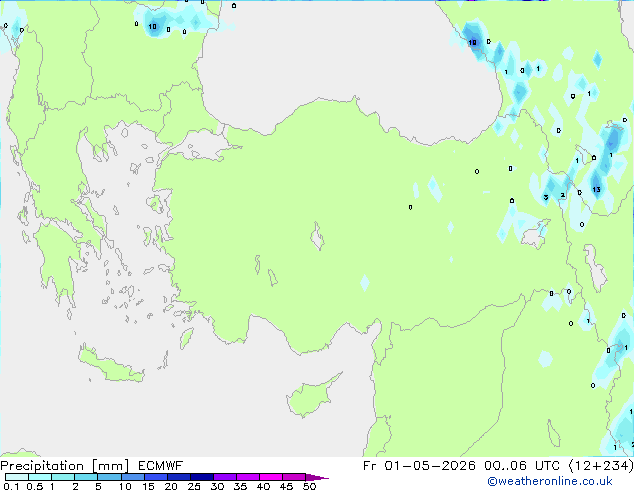Pick the 40–45 mm magenta legend swatch
The height and width of the screenshot is (490, 634).
tap(271, 477)
